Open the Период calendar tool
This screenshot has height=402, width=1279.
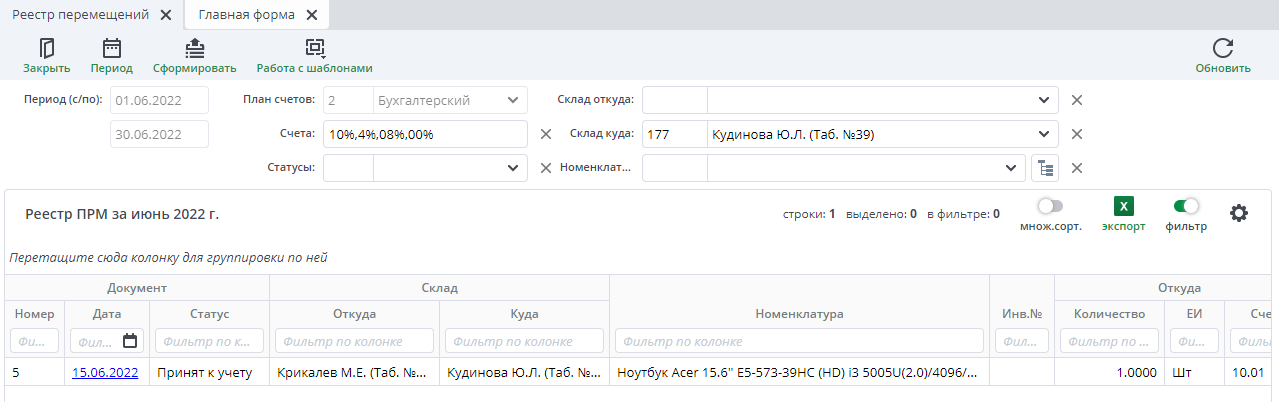[x=111, y=48]
